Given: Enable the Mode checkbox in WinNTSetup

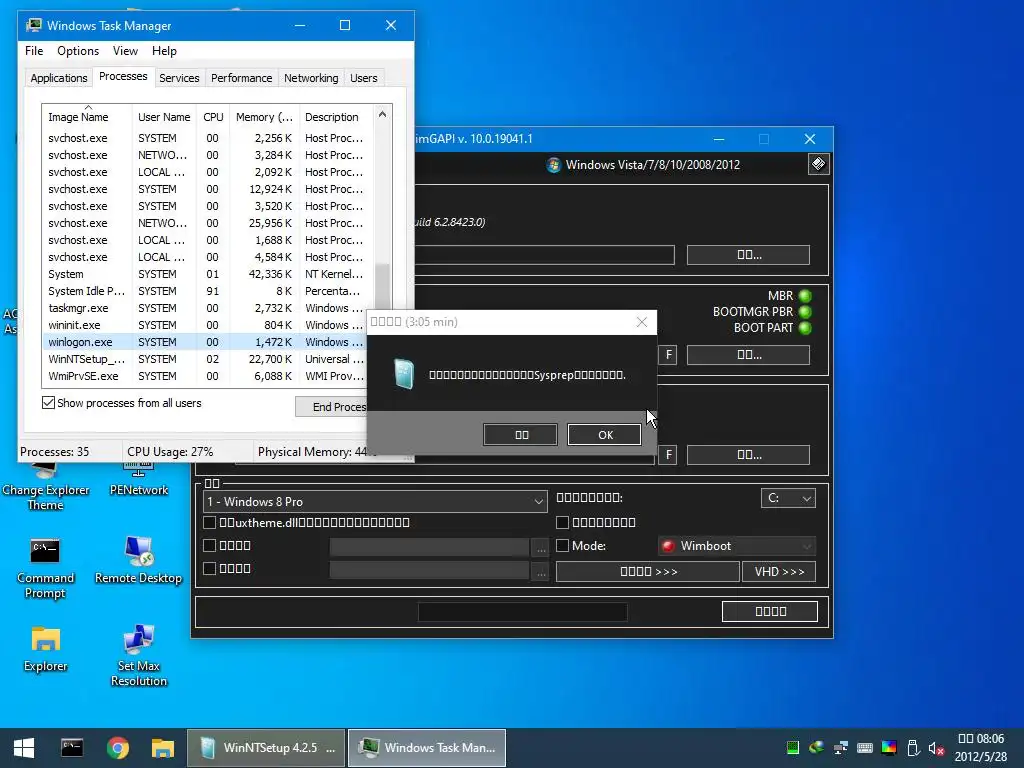Looking at the screenshot, I should [562, 545].
